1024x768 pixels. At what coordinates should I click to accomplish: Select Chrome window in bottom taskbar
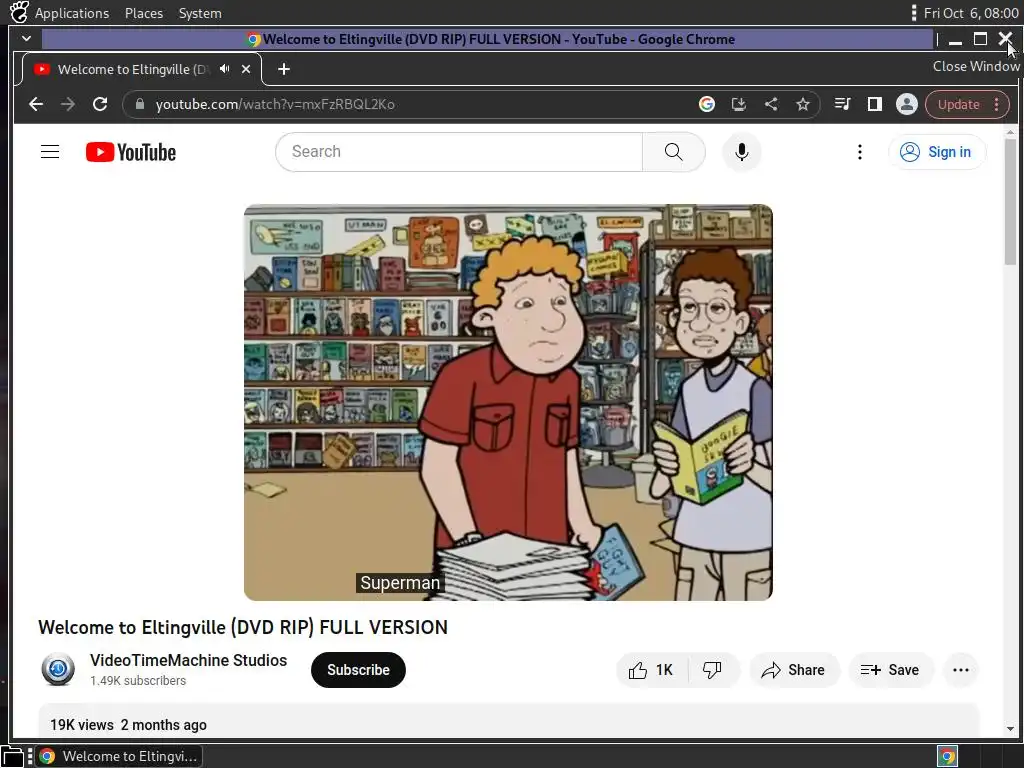[120, 756]
